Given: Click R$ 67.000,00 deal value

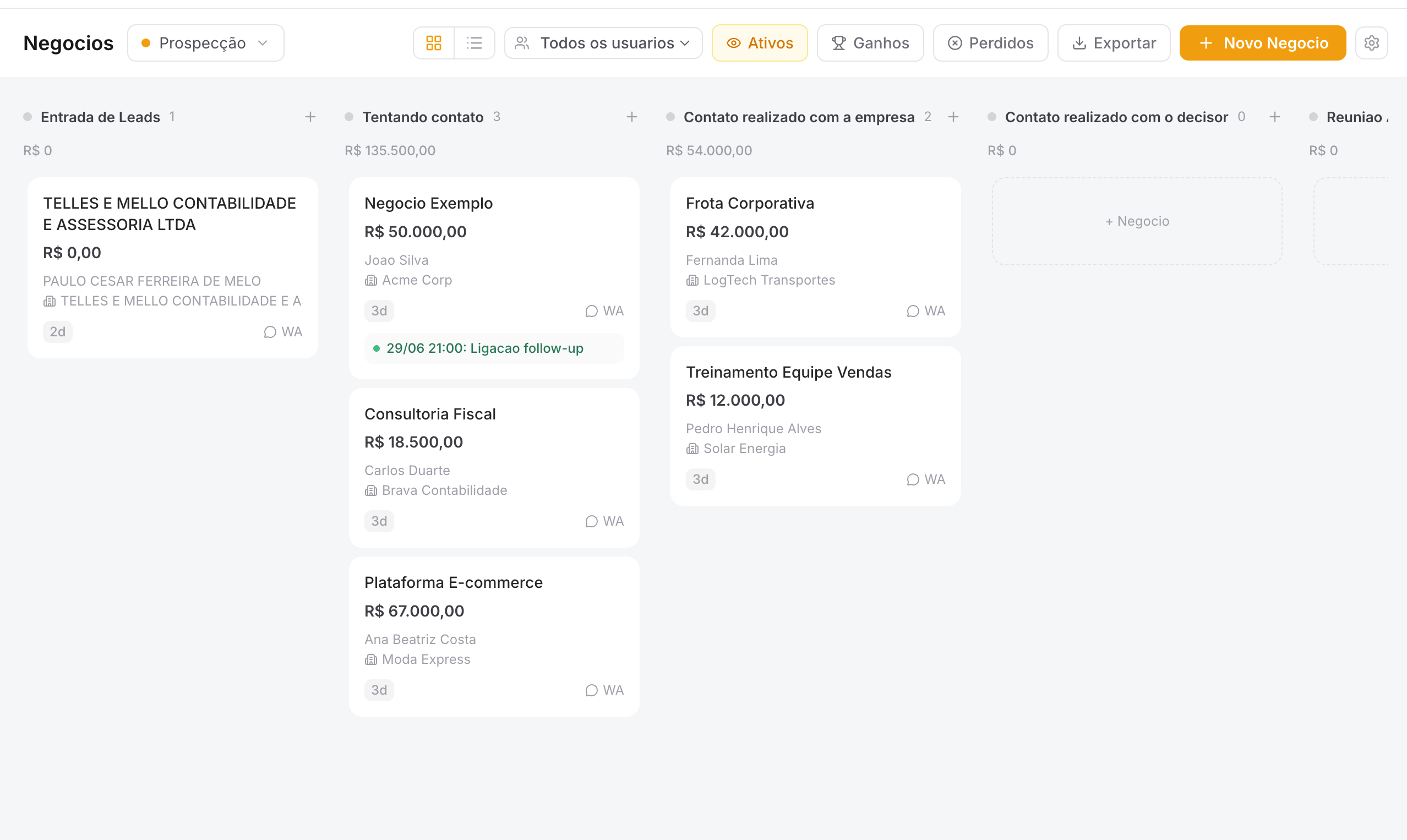Looking at the screenshot, I should [415, 612].
